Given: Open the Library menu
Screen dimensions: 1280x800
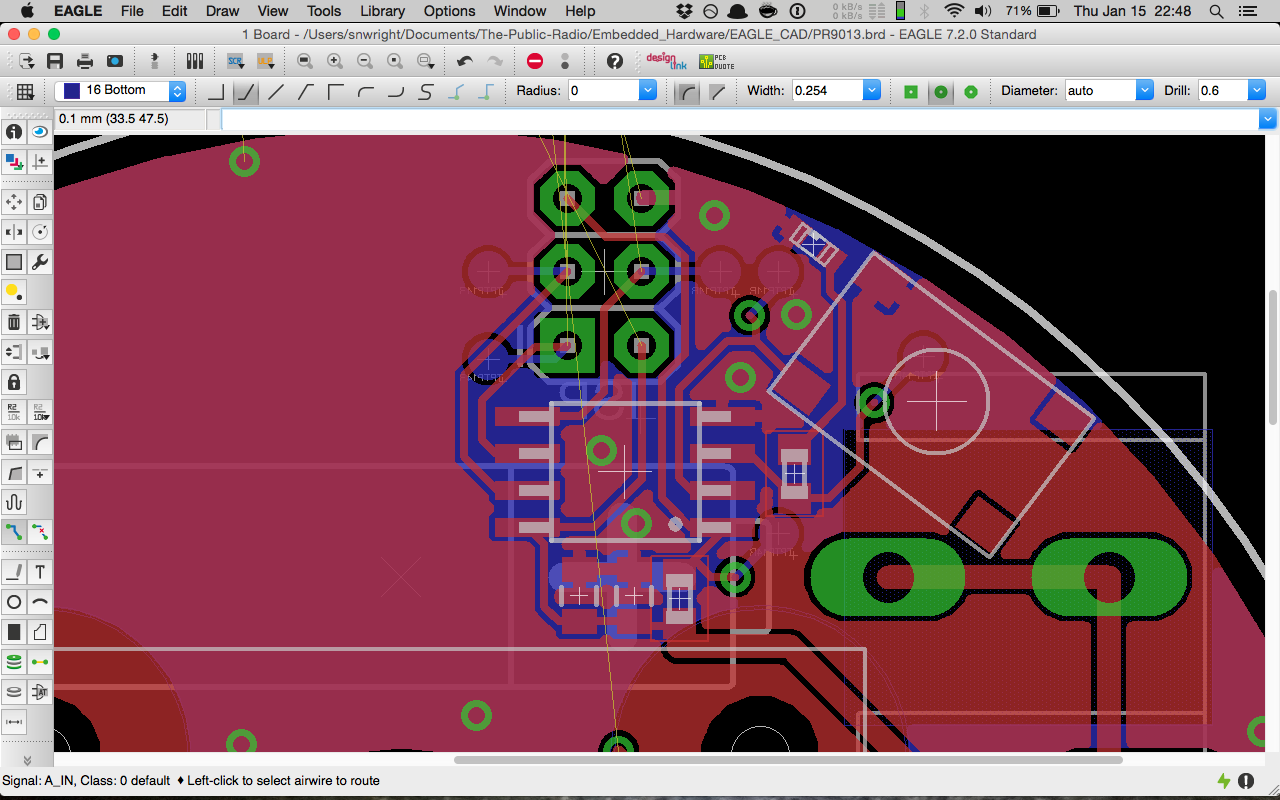Looking at the screenshot, I should [382, 11].
